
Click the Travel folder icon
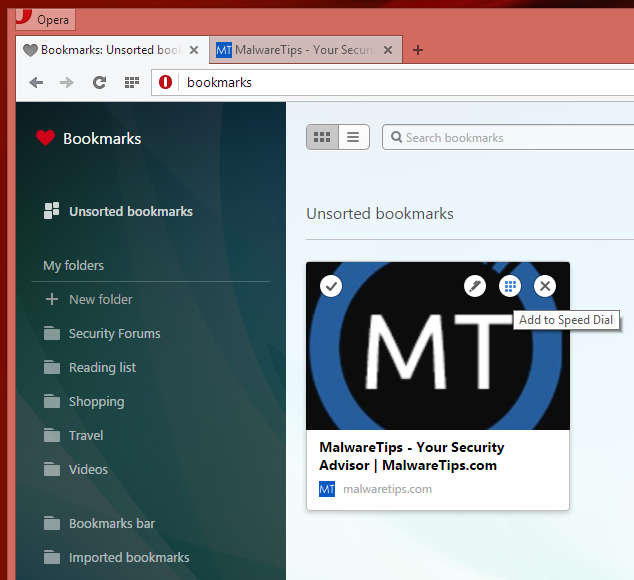(x=52, y=435)
